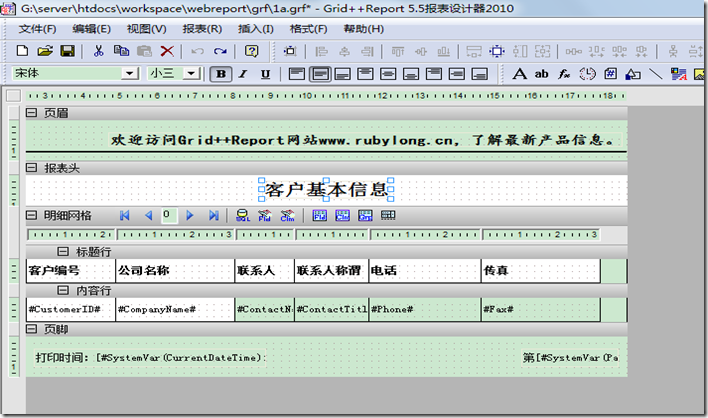Select the 客户基本信息 title text box

point(326,190)
